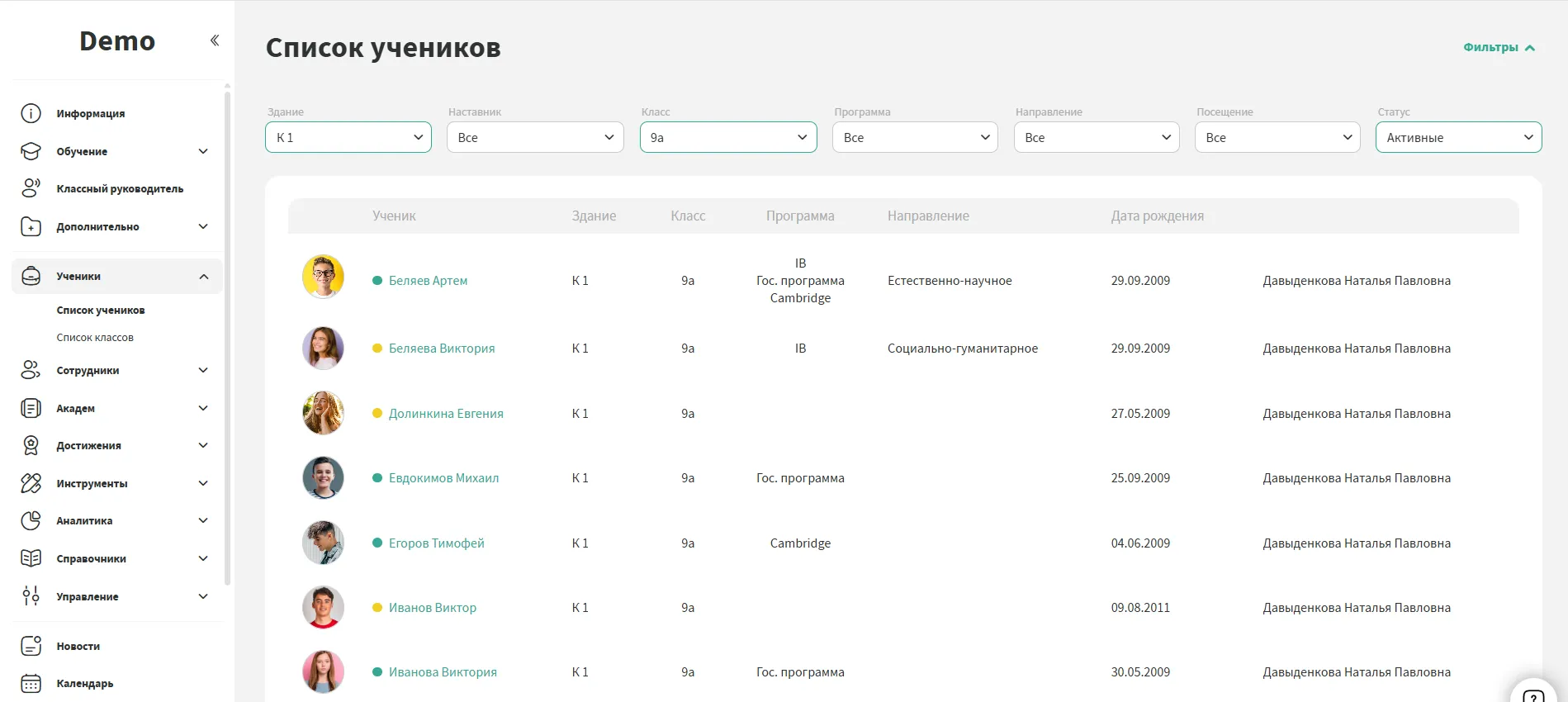This screenshot has height=702, width=1568.
Task: Open student profile Беляев Артем
Action: tap(428, 281)
